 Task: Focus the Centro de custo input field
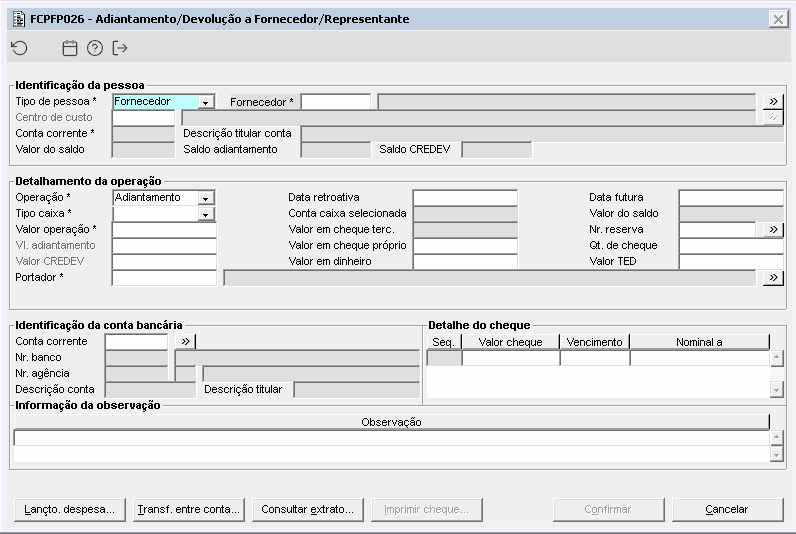(143, 118)
